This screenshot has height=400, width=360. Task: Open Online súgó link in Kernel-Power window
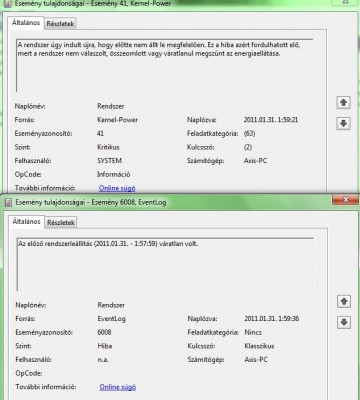click(x=117, y=188)
